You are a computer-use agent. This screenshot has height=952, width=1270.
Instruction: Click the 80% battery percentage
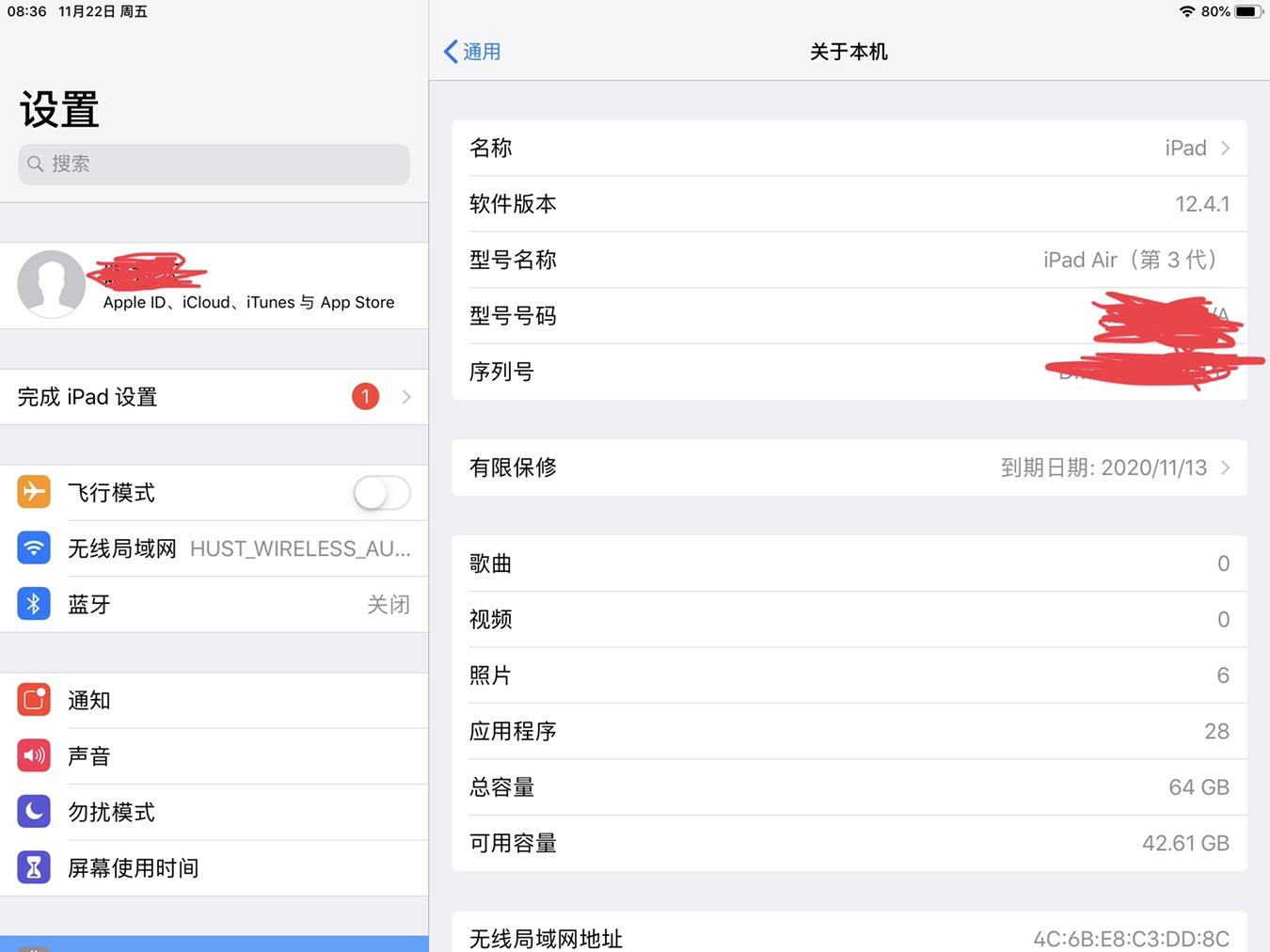pos(1215,11)
